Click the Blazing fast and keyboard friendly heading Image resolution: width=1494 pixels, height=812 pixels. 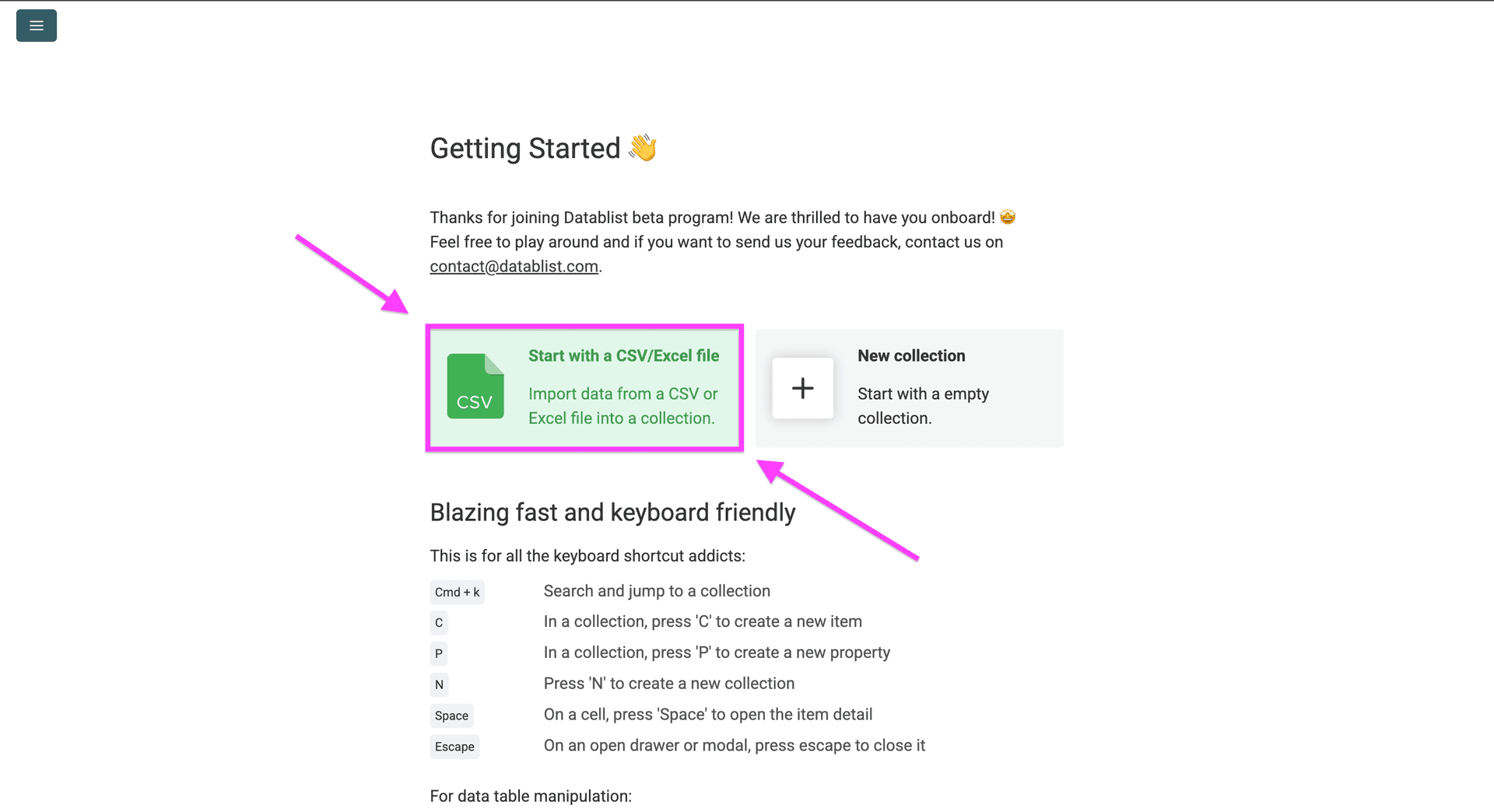[x=612, y=513]
